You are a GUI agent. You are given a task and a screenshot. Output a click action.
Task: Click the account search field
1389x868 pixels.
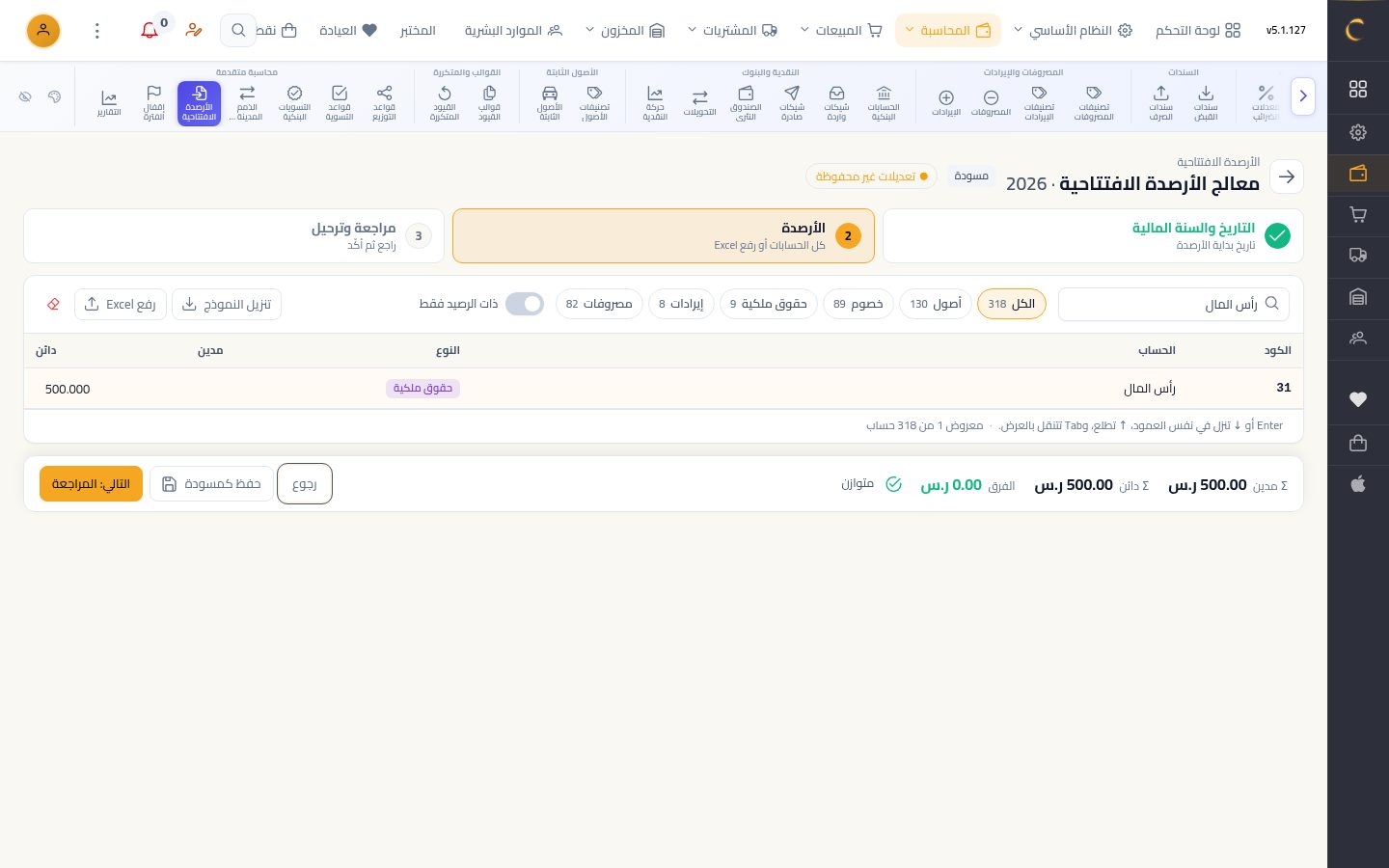(x=1174, y=304)
